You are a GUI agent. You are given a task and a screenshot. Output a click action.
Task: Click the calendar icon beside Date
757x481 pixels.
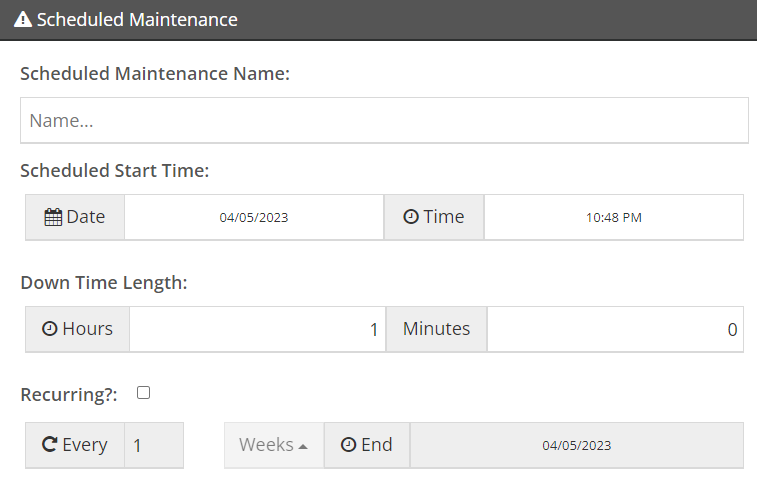(53, 217)
